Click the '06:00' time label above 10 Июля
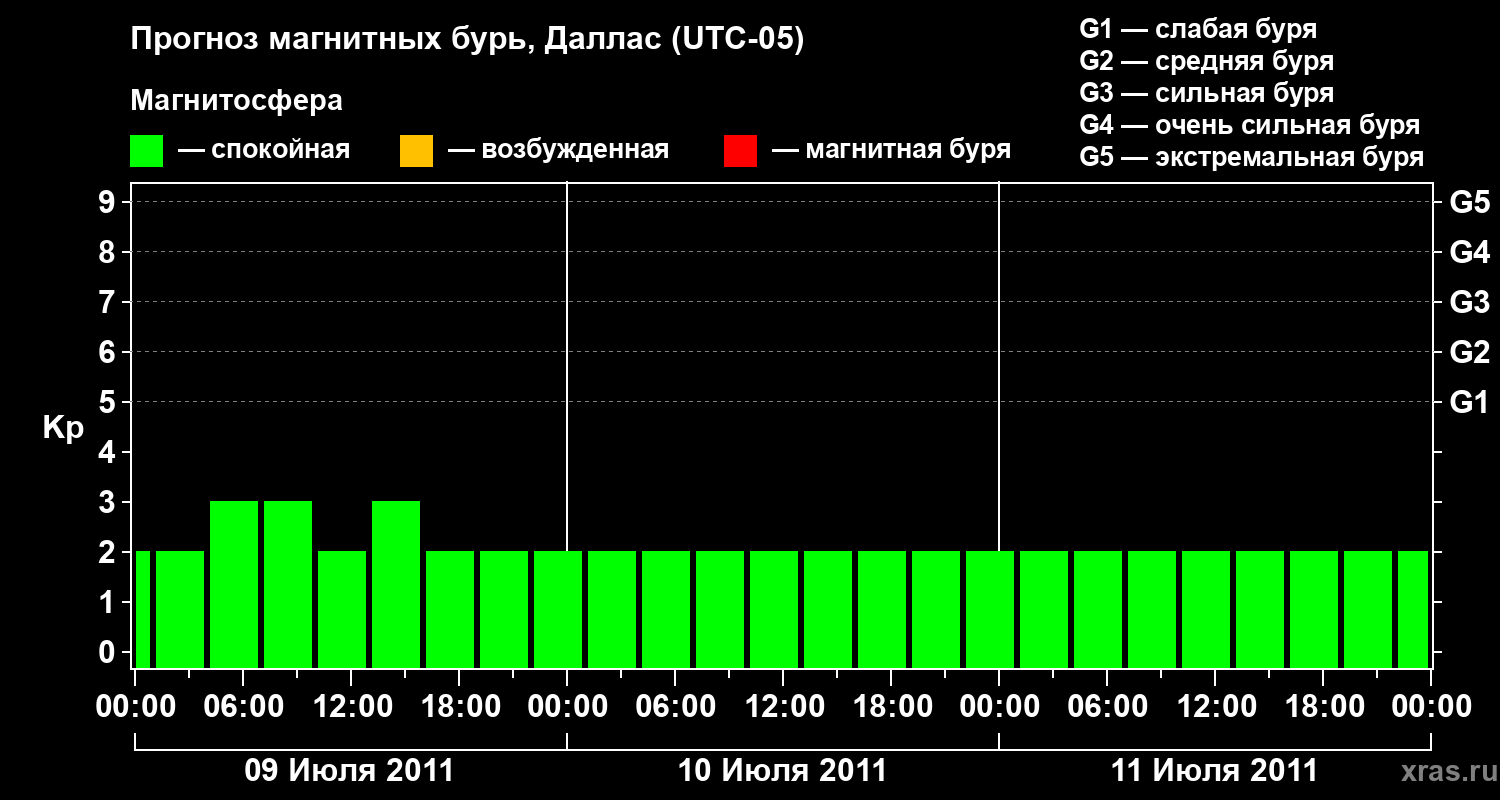Image resolution: width=1500 pixels, height=800 pixels. pos(675,707)
